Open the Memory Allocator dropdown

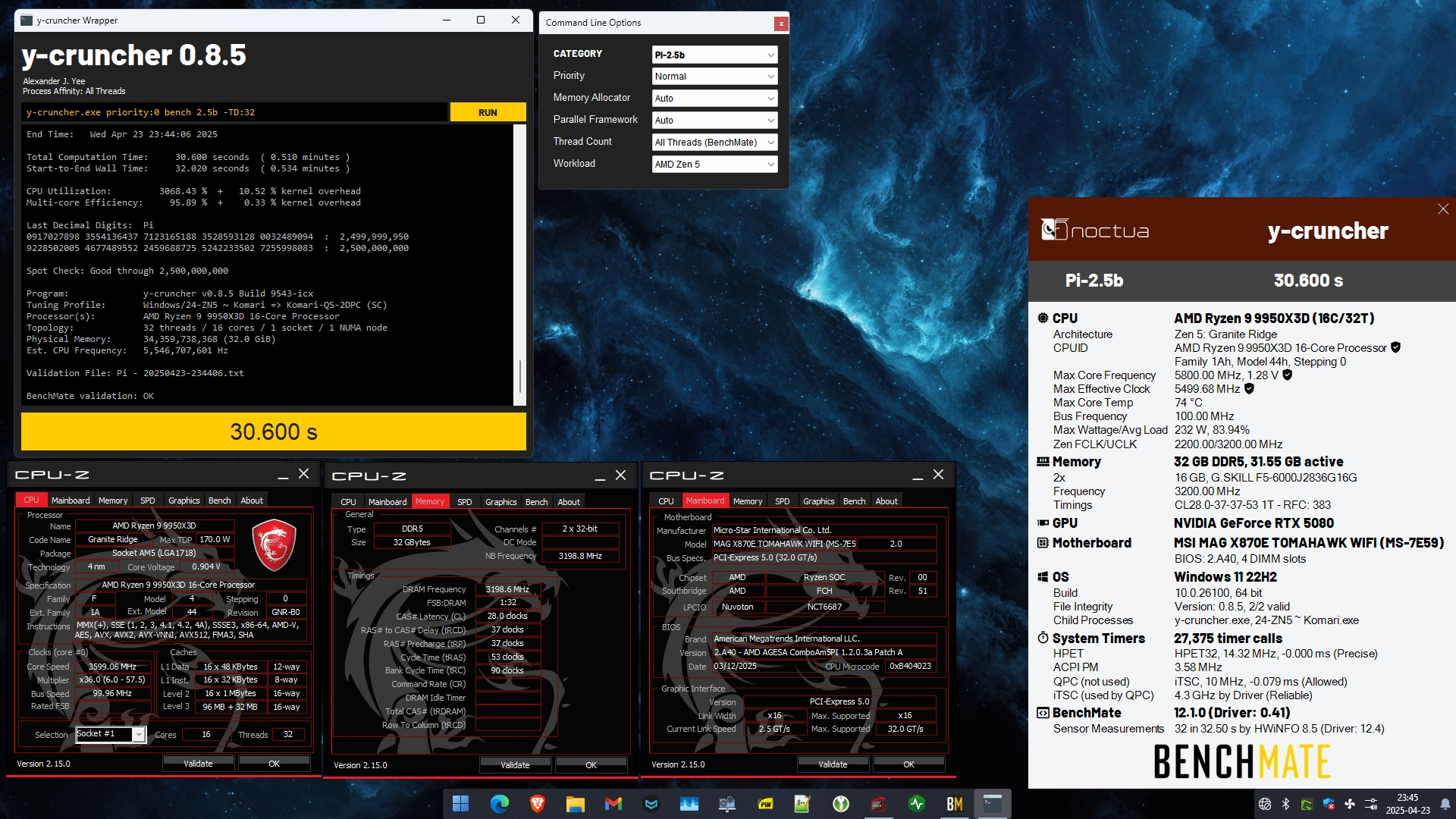pyautogui.click(x=714, y=99)
